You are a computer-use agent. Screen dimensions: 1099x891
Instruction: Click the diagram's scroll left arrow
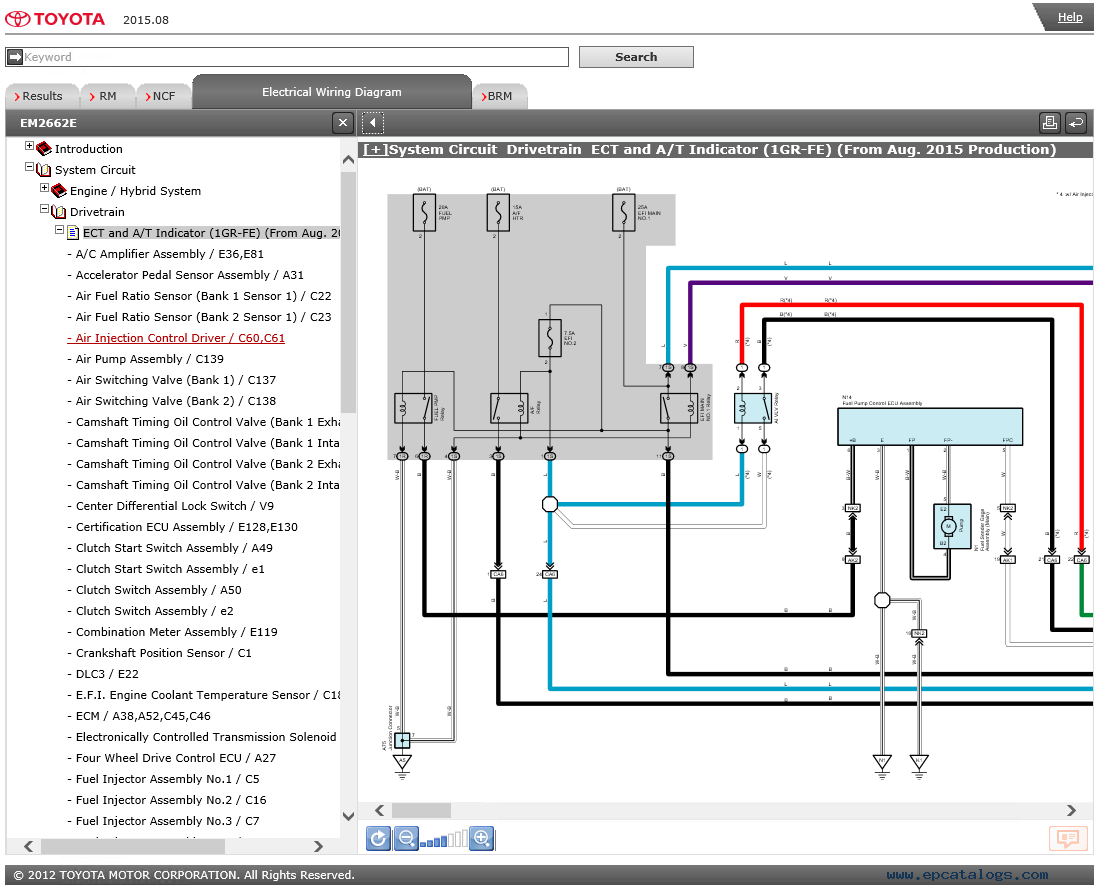pyautogui.click(x=380, y=810)
